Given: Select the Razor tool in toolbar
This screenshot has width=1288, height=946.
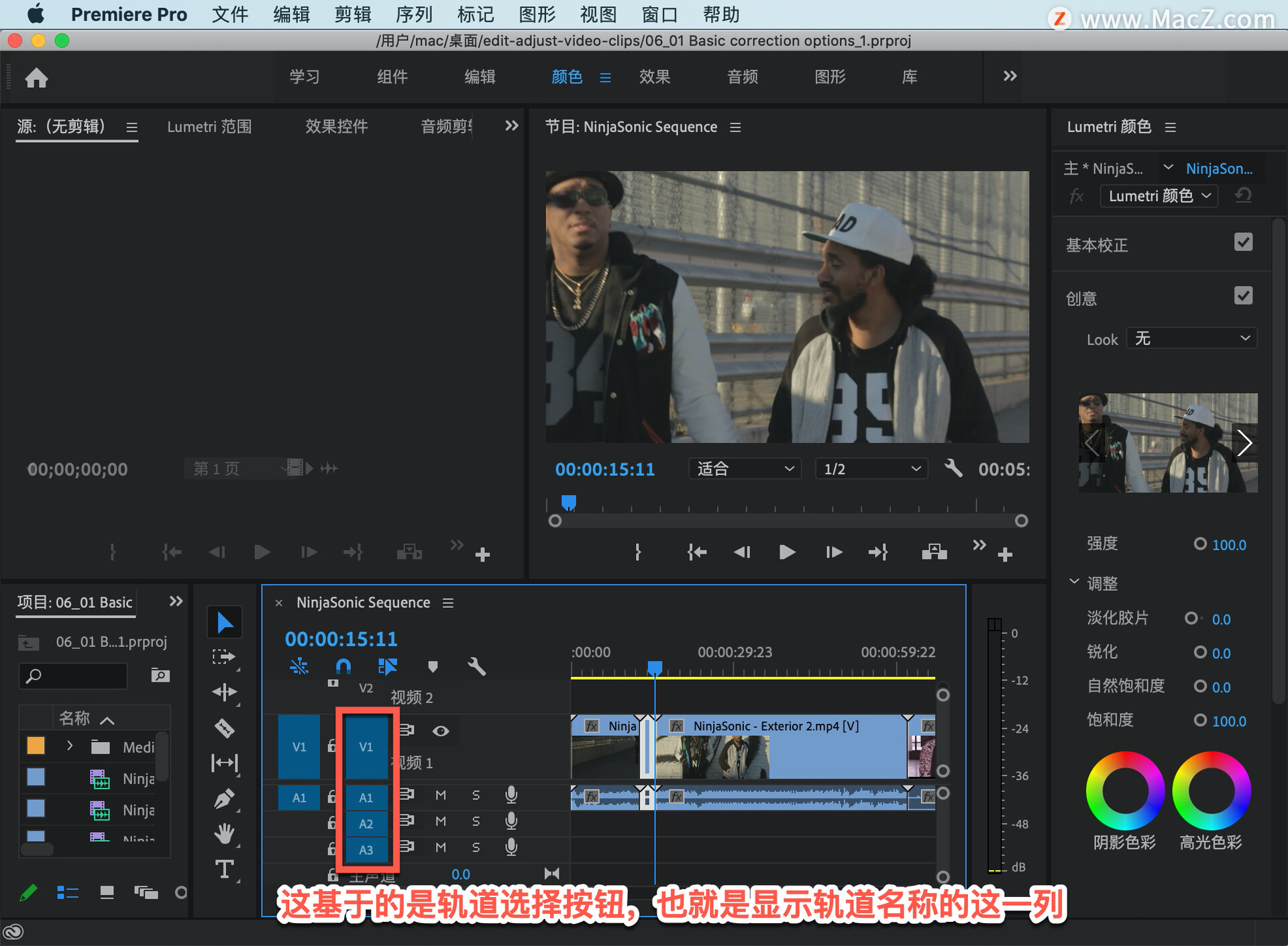Looking at the screenshot, I should coord(224,728).
